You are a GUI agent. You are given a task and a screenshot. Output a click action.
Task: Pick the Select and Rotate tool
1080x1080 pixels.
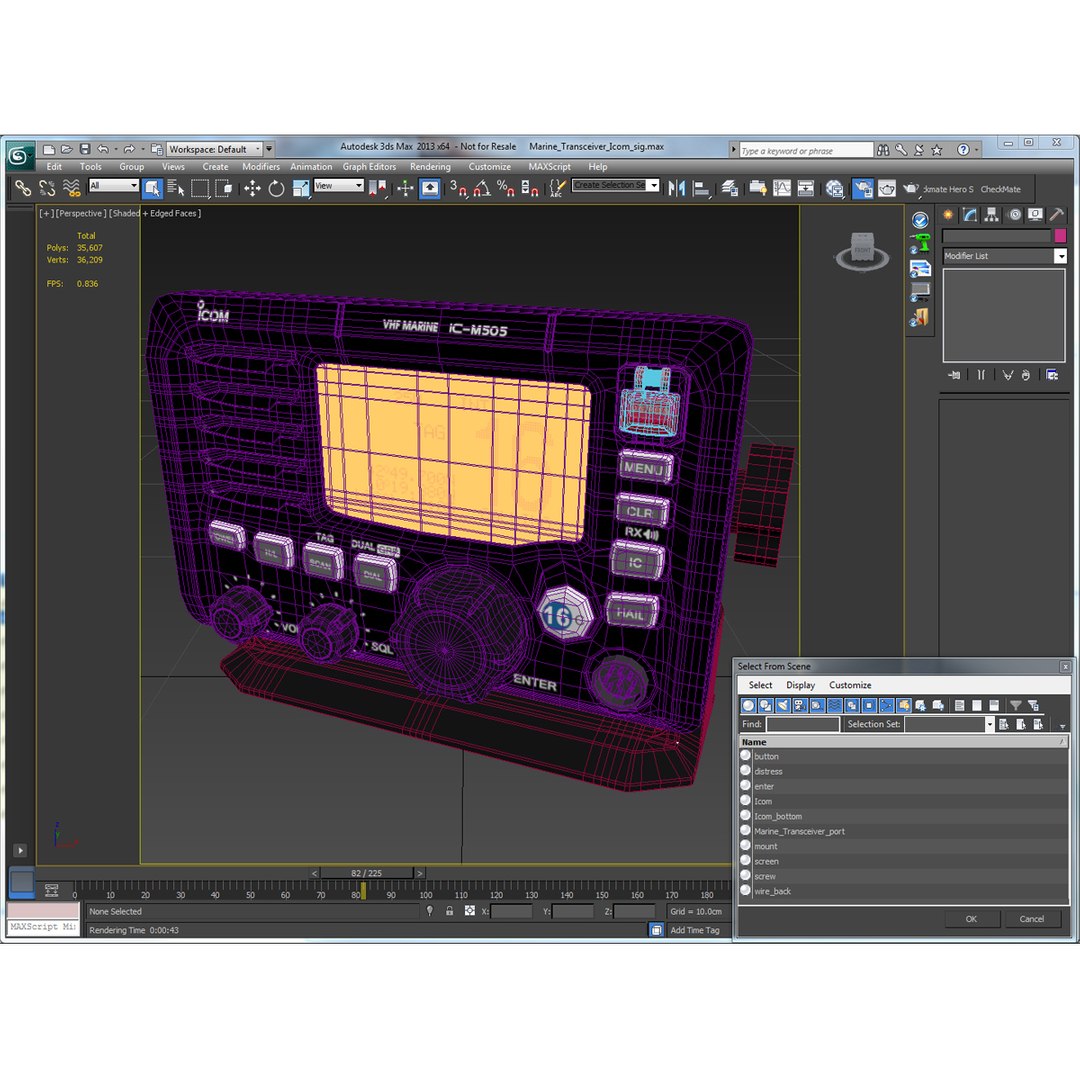[x=276, y=188]
